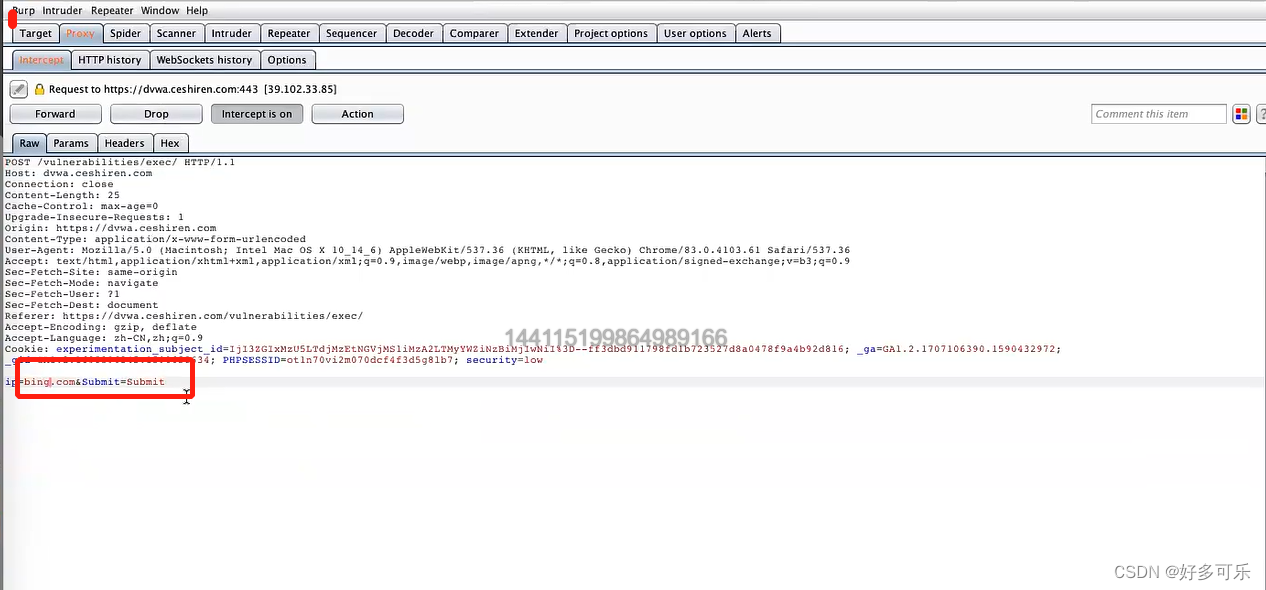
Task: Open the Scanner tab
Action: coord(176,33)
